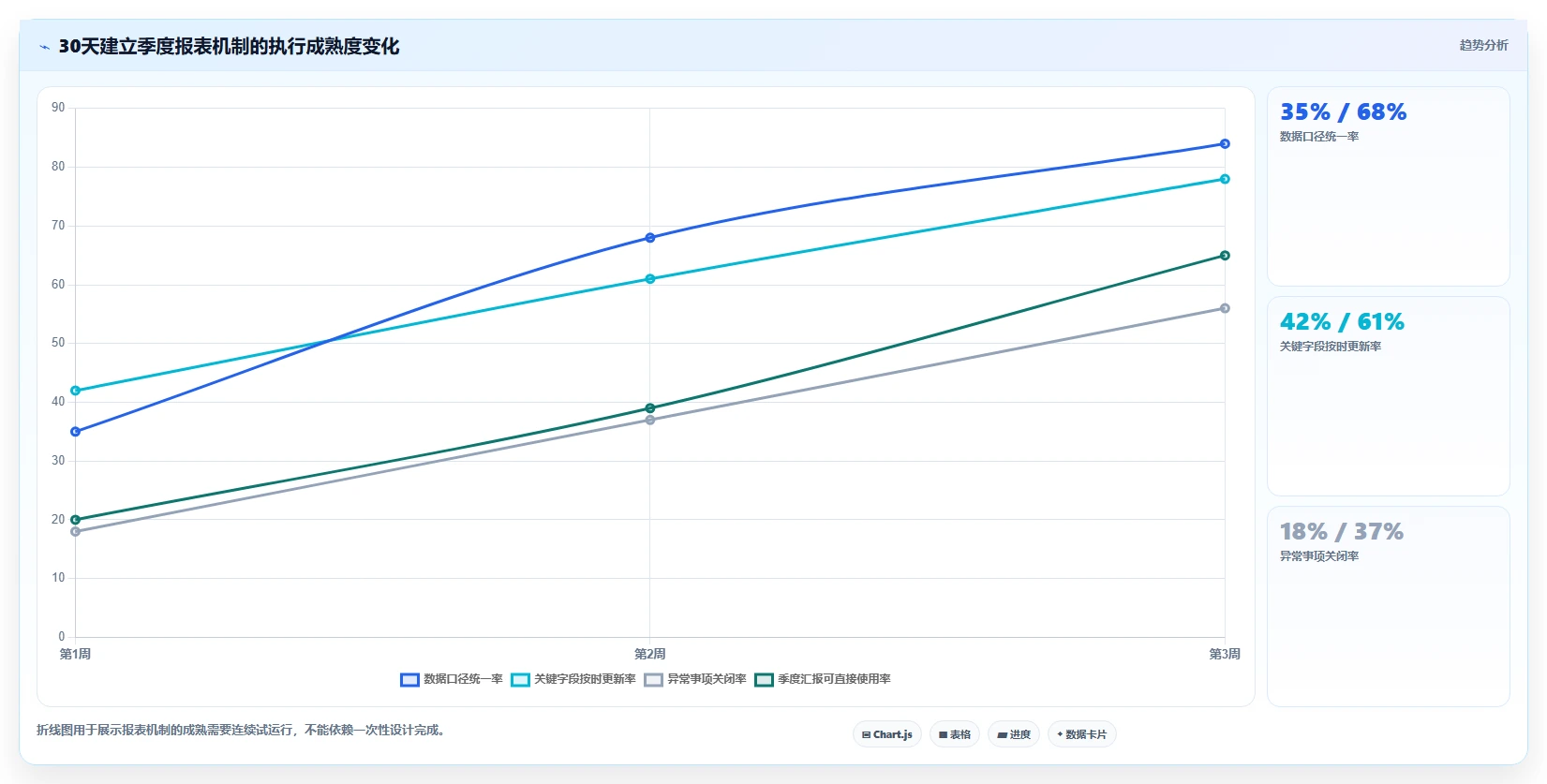
Task: Toggle the 数据口径统一率 legend item
Action: 452,679
